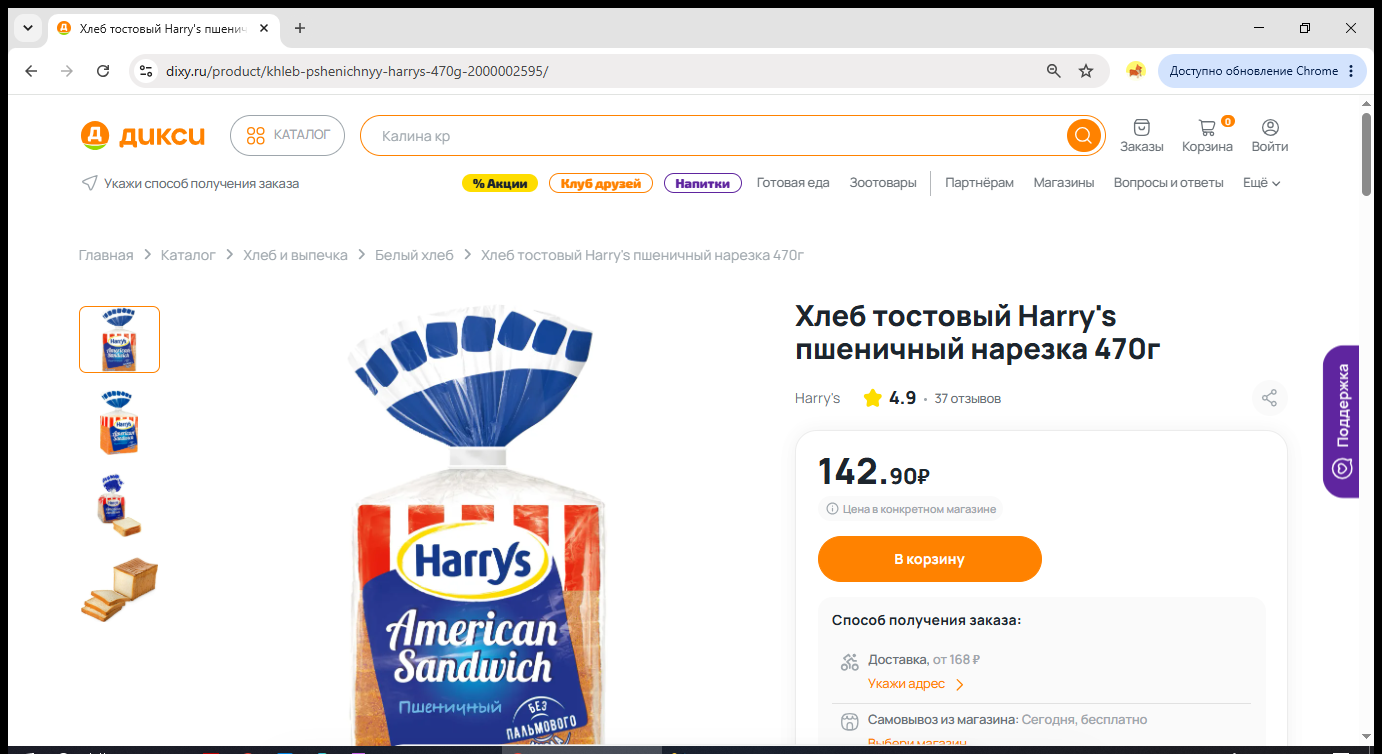Click the share icon near product rating
This screenshot has height=754, width=1382.
1269,398
